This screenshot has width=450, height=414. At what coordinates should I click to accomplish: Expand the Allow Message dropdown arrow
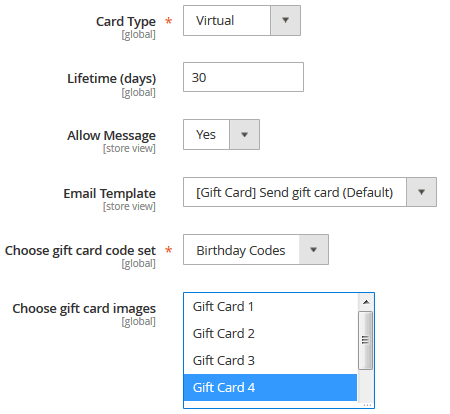(x=244, y=135)
